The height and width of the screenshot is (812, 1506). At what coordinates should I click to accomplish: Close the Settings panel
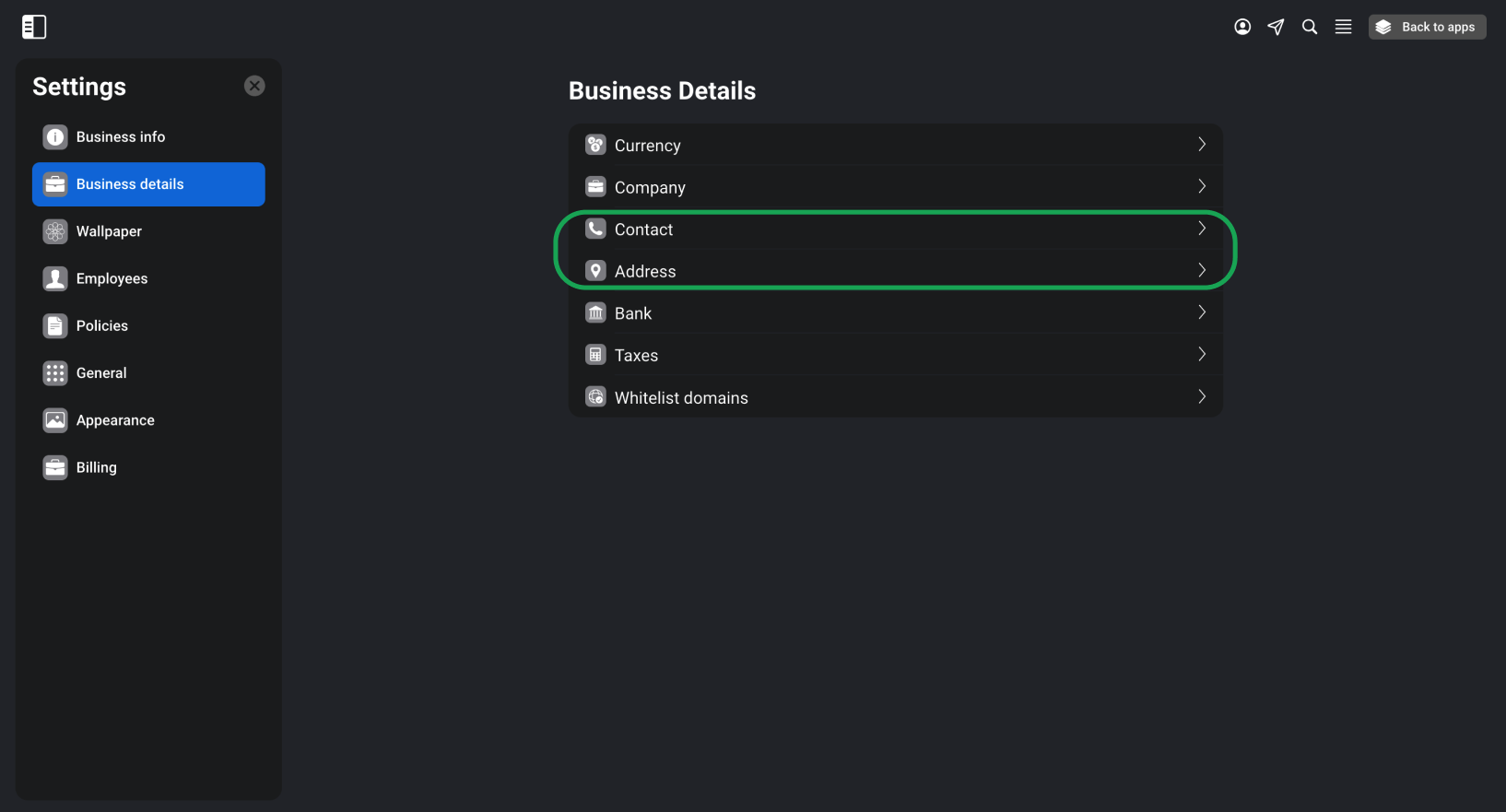pos(254,86)
